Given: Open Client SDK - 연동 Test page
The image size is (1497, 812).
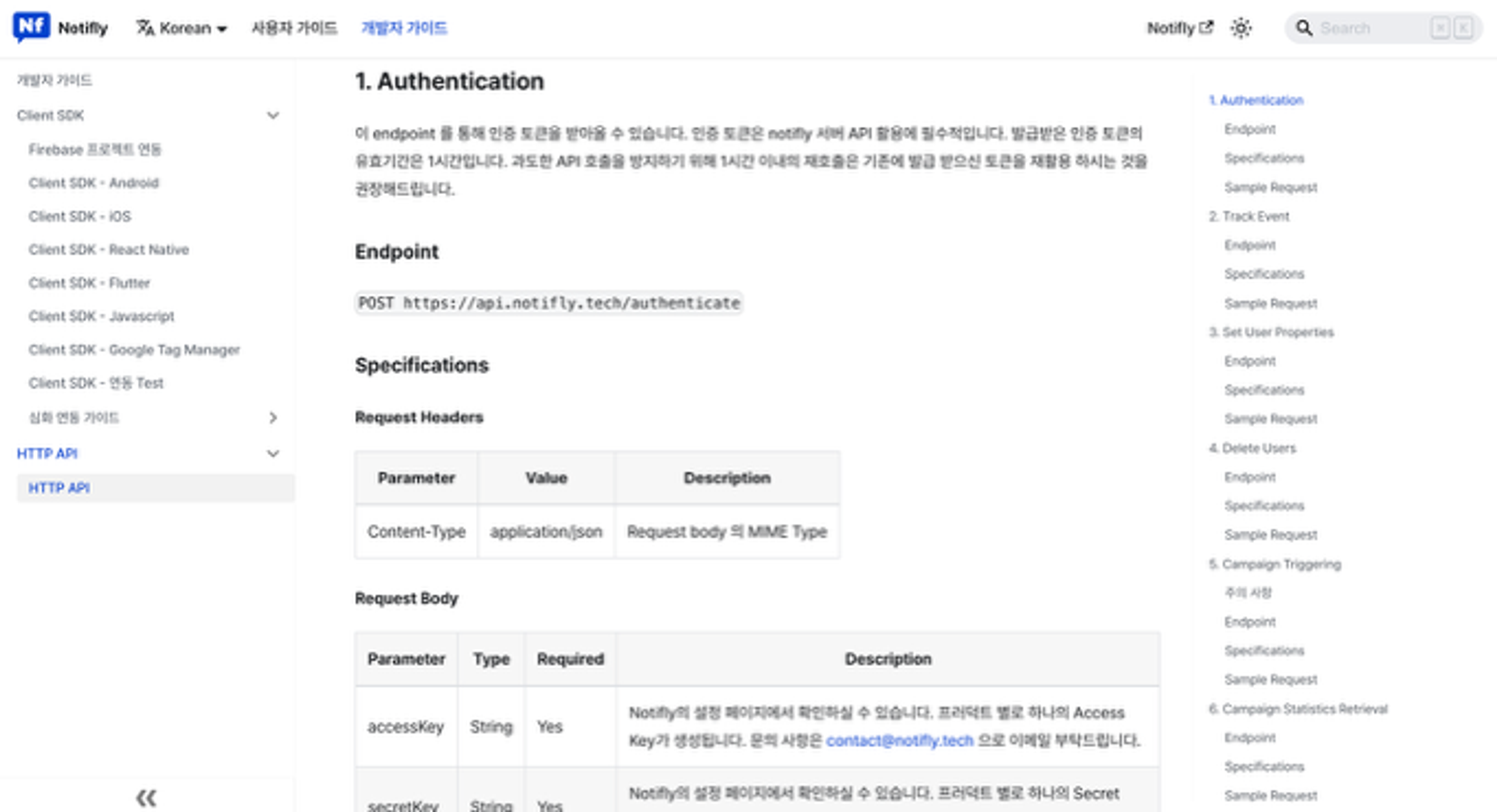Looking at the screenshot, I should (x=96, y=383).
